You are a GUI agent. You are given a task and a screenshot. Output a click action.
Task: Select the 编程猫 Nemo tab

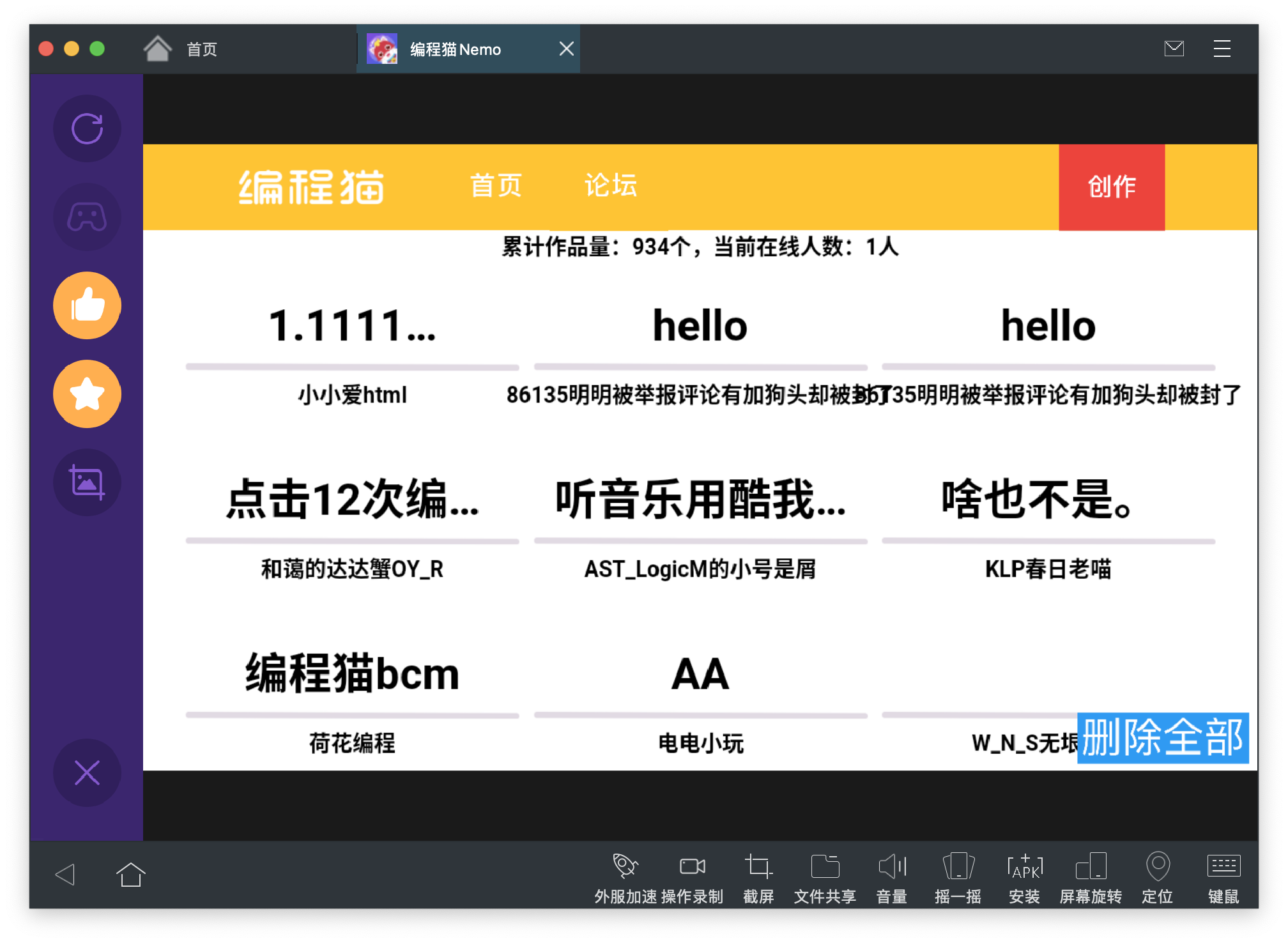pyautogui.click(x=468, y=49)
